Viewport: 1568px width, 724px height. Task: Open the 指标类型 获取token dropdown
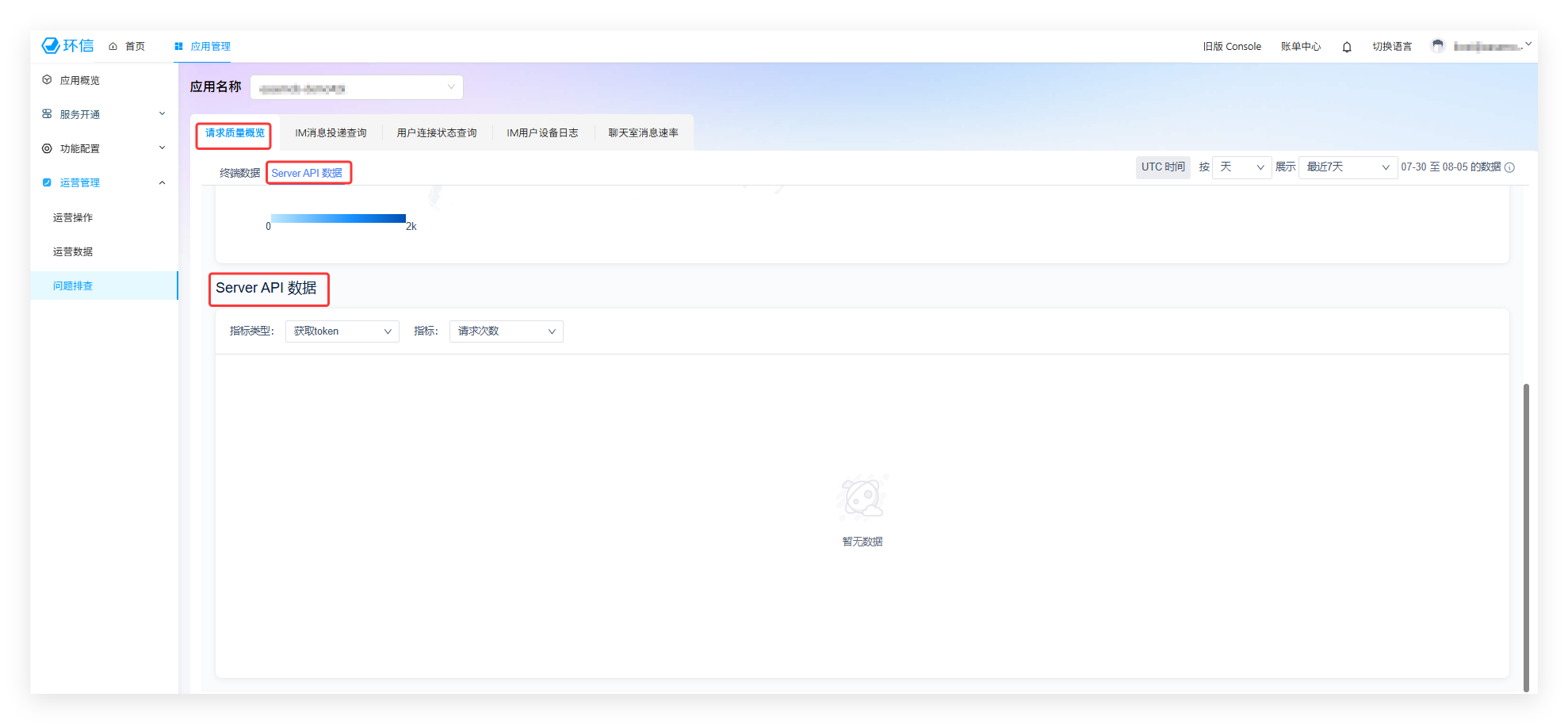click(342, 331)
